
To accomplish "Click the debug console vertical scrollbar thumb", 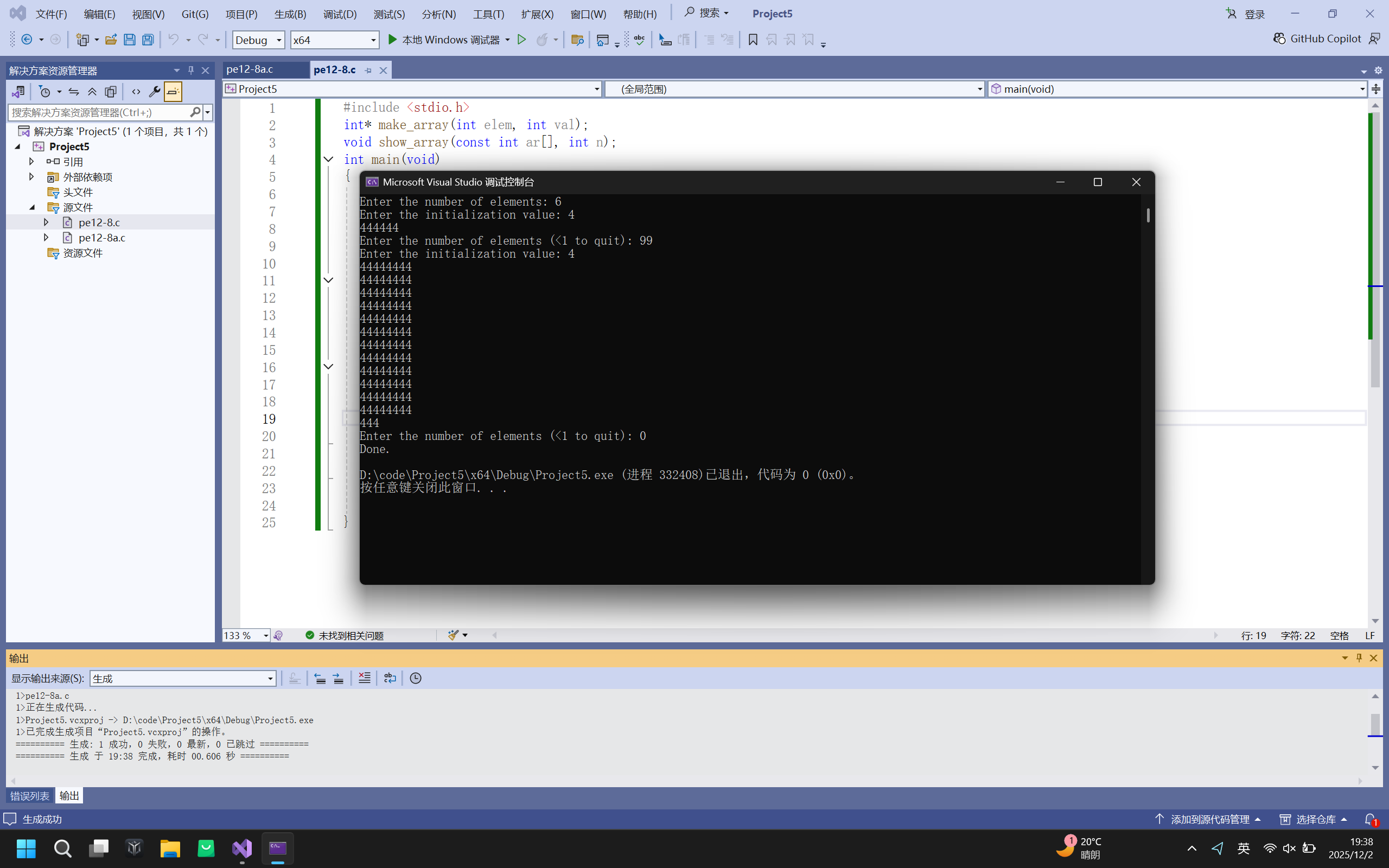I will pos(1148,215).
